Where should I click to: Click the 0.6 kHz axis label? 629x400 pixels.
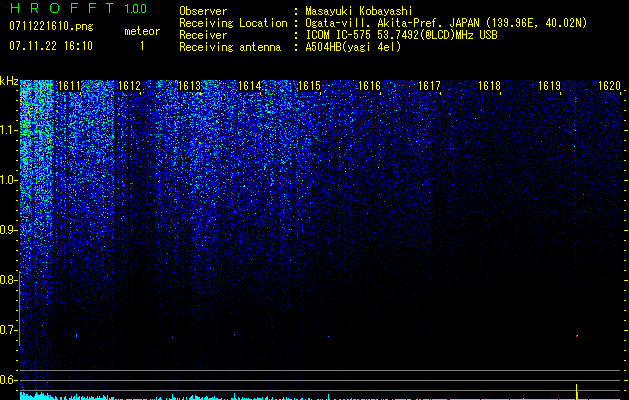pos(8,380)
